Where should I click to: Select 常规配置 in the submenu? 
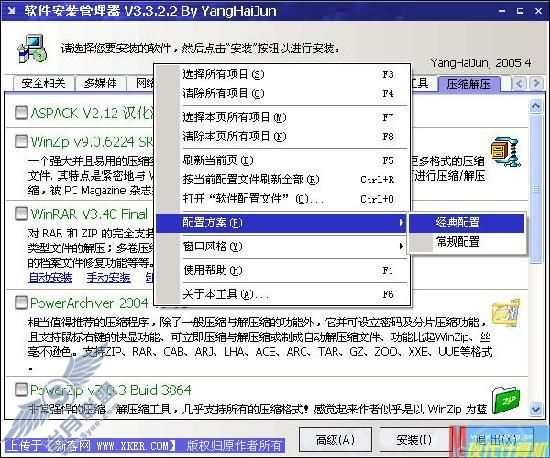tap(467, 242)
